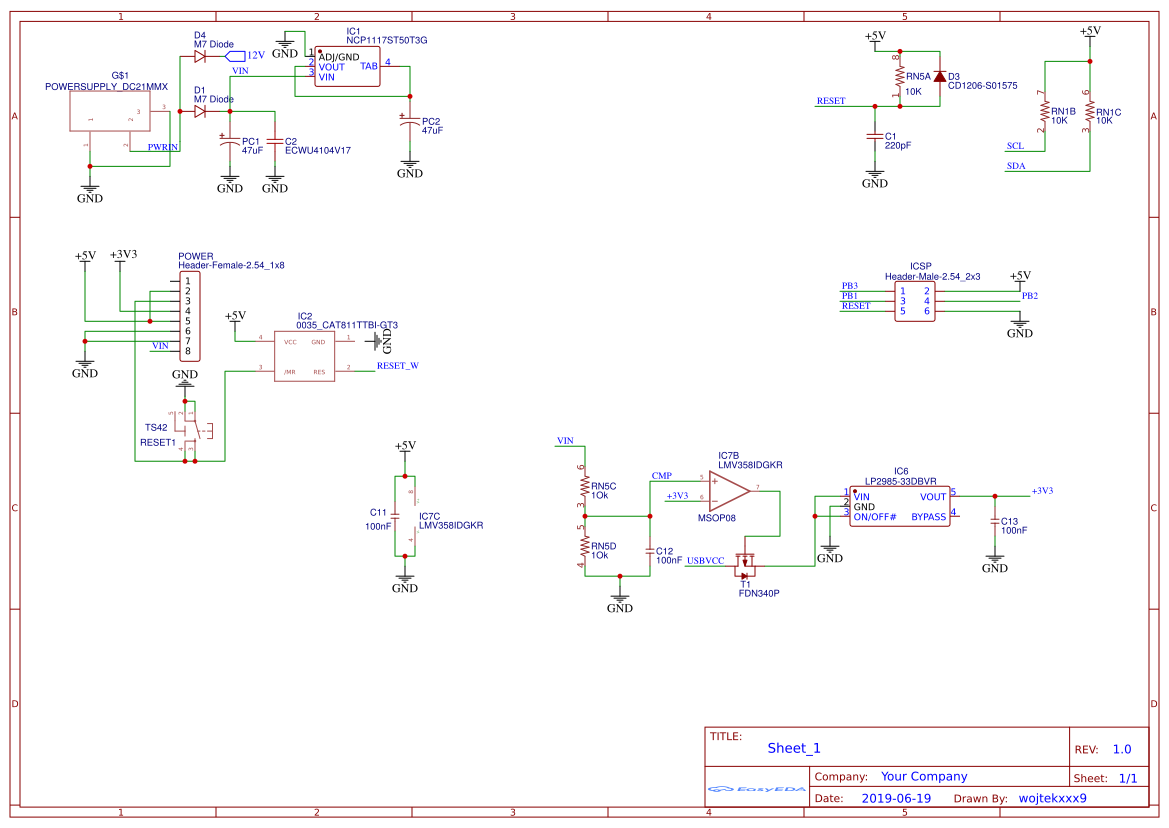Select the RN5A 10K resistor symbol
This screenshot has width=1169, height=828.
pos(900,77)
